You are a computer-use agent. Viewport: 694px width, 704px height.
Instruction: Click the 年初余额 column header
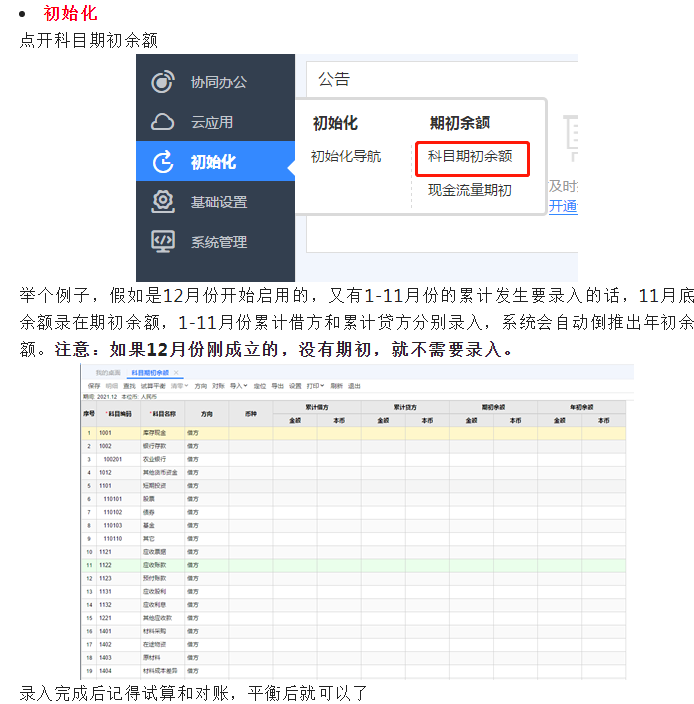(582, 407)
